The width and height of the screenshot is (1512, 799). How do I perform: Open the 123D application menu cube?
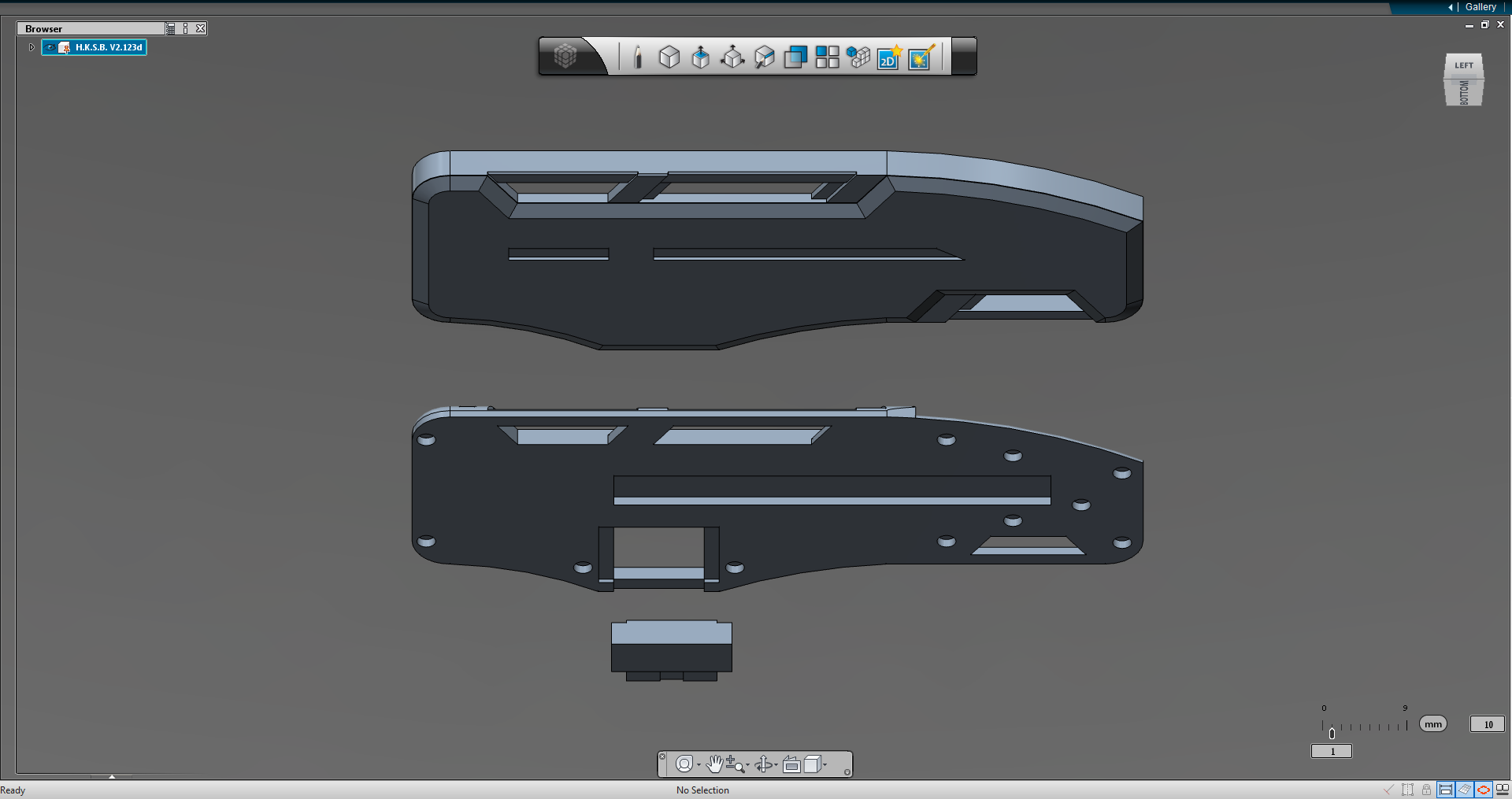click(x=565, y=56)
